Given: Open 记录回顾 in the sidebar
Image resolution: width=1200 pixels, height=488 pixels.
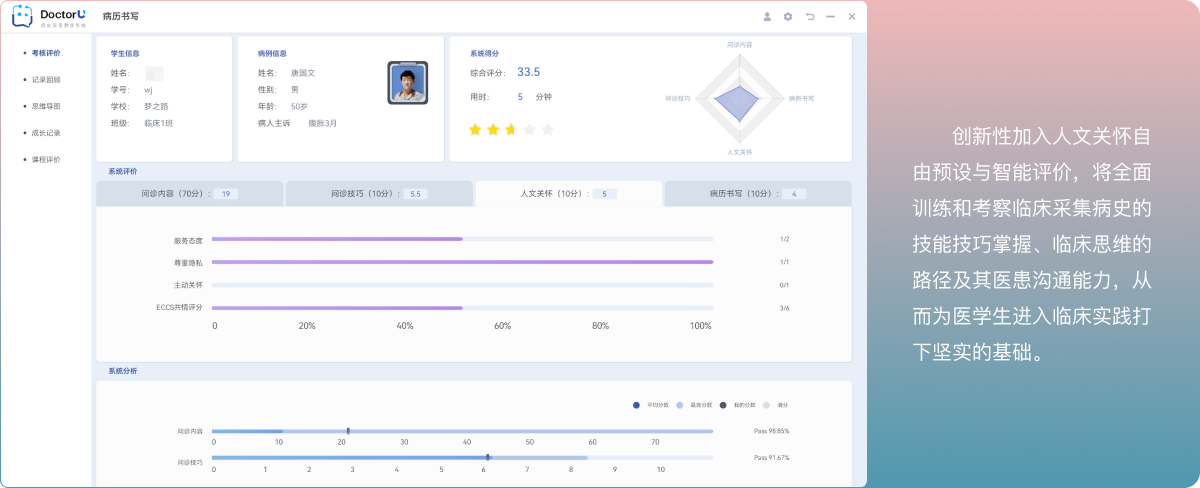Looking at the screenshot, I should point(46,79).
